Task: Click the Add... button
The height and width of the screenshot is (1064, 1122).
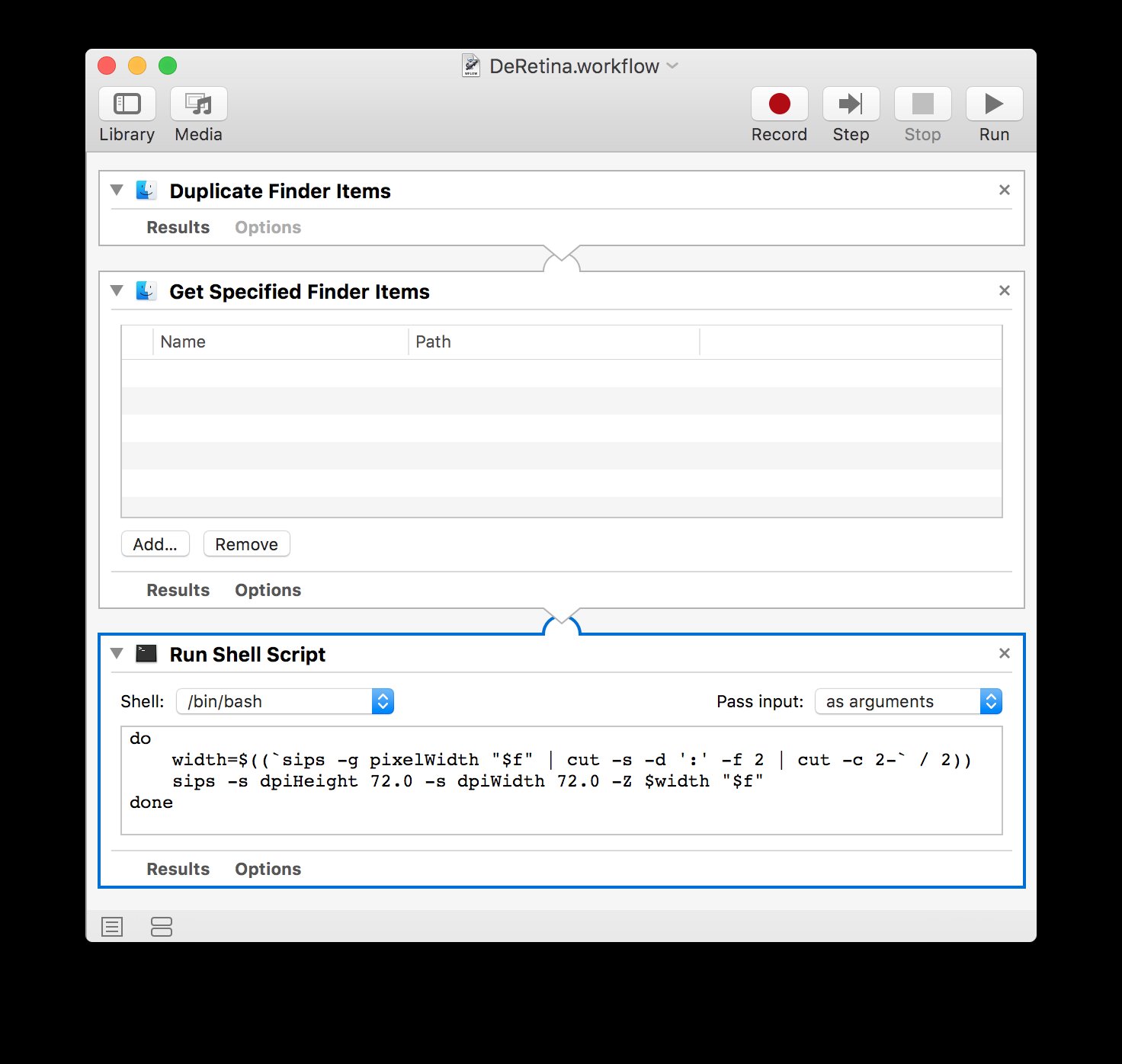Action: (155, 544)
